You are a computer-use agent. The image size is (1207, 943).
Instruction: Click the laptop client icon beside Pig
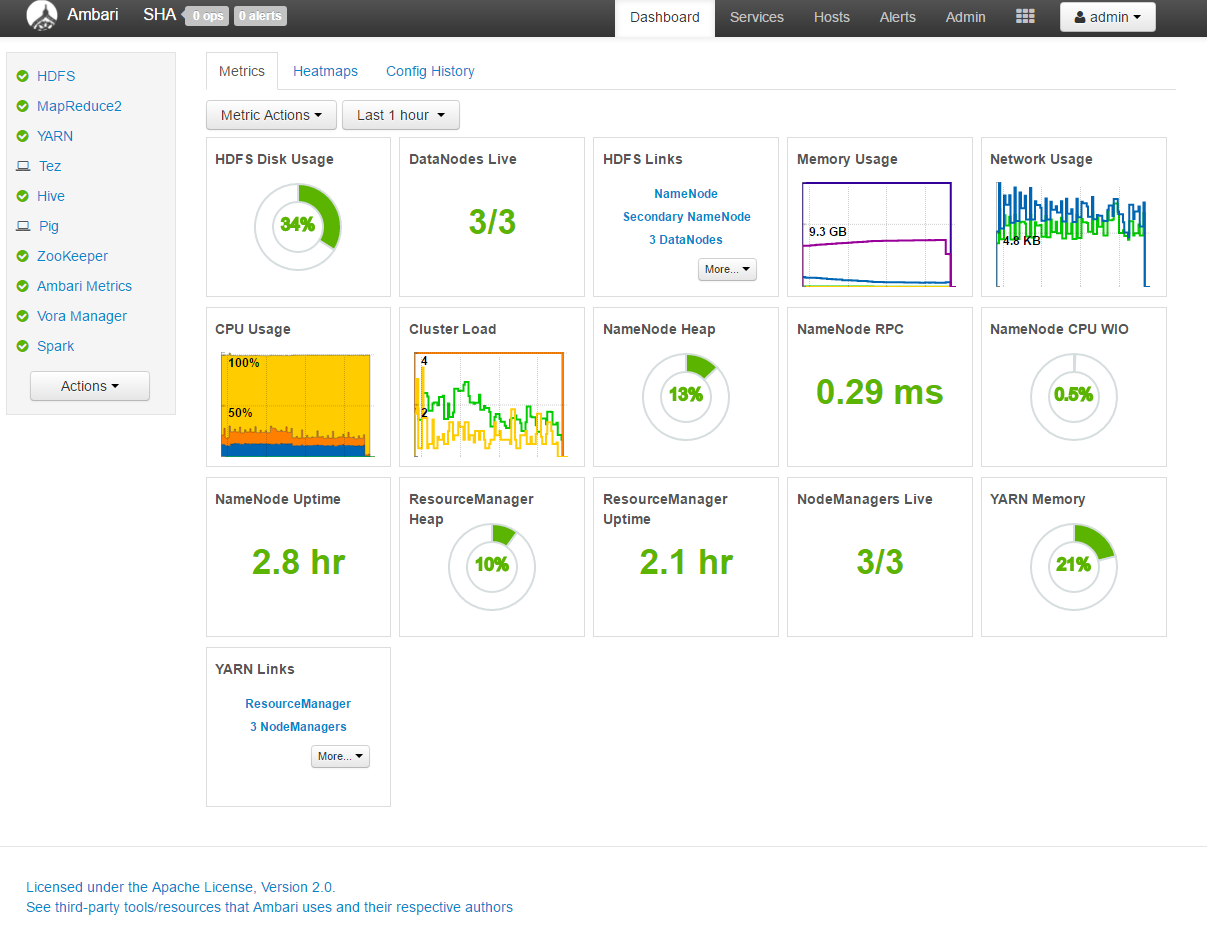coord(23,226)
